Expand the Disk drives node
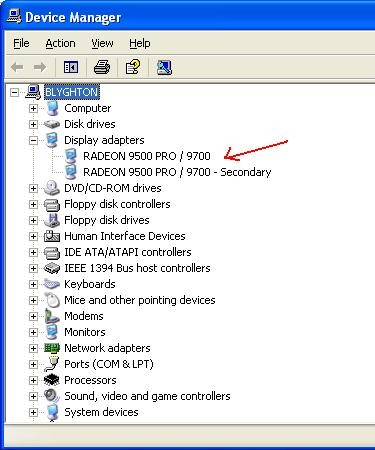 [33, 124]
